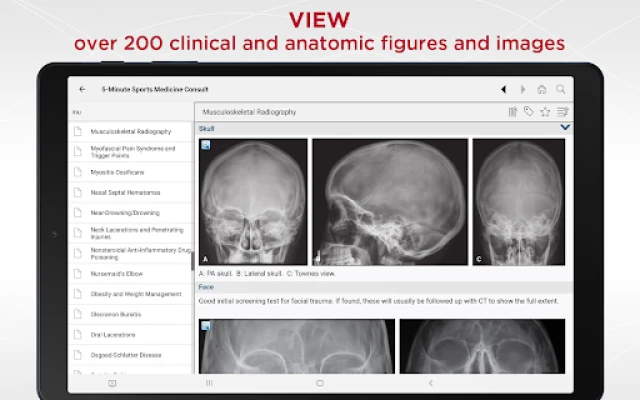640x400 pixels.
Task: Click the topic list scrollbar handle
Action: tap(192, 261)
